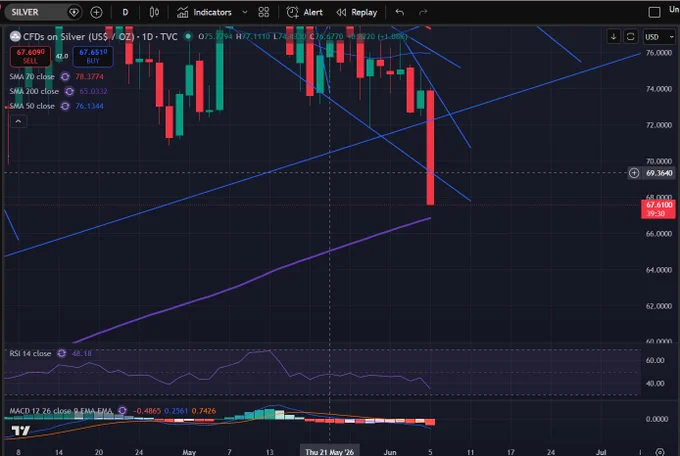Click the 64.0000 price scale label
The height and width of the screenshot is (456, 680).
(659, 270)
